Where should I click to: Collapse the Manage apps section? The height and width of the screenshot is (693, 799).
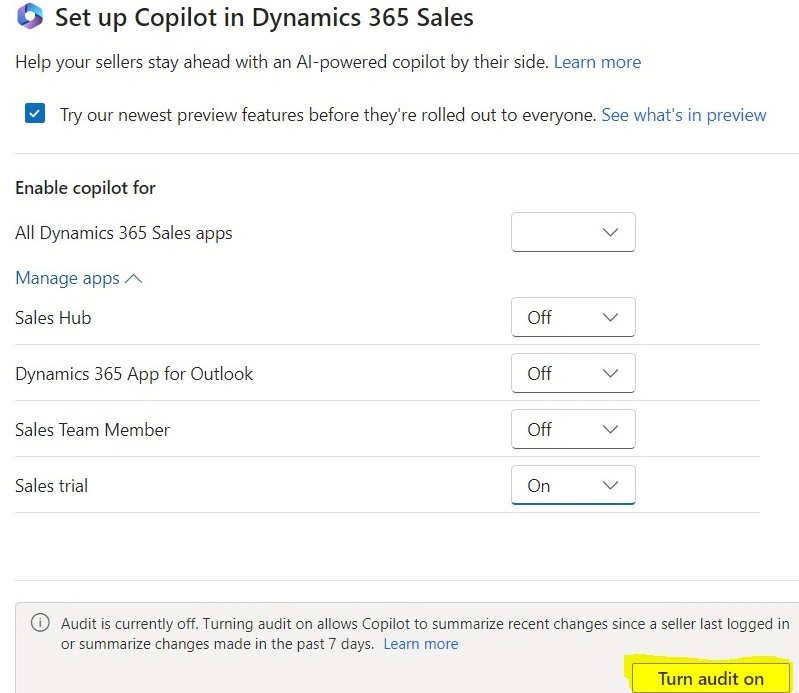pyautogui.click(x=79, y=278)
